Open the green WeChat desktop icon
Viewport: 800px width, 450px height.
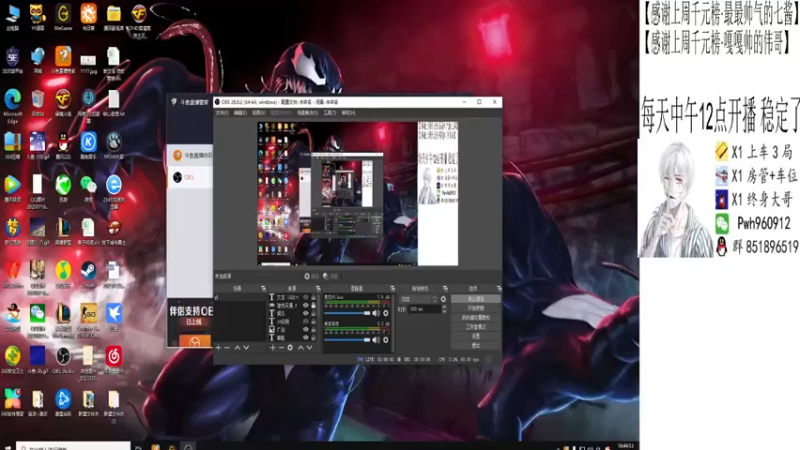click(88, 188)
